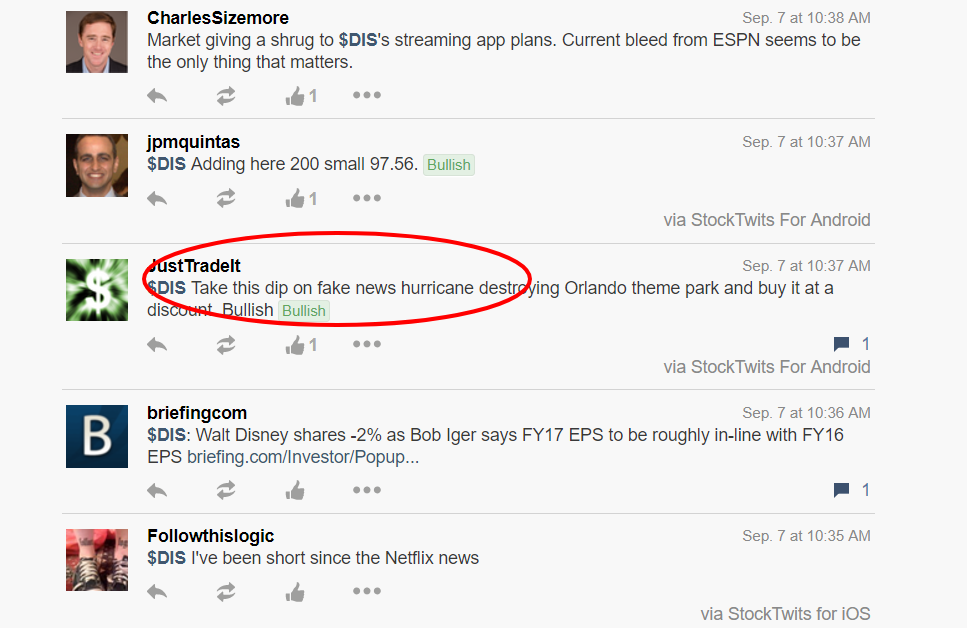967x628 pixels.
Task: Reshare JustTradeIt's fake news hurricane post
Action: click(x=226, y=345)
